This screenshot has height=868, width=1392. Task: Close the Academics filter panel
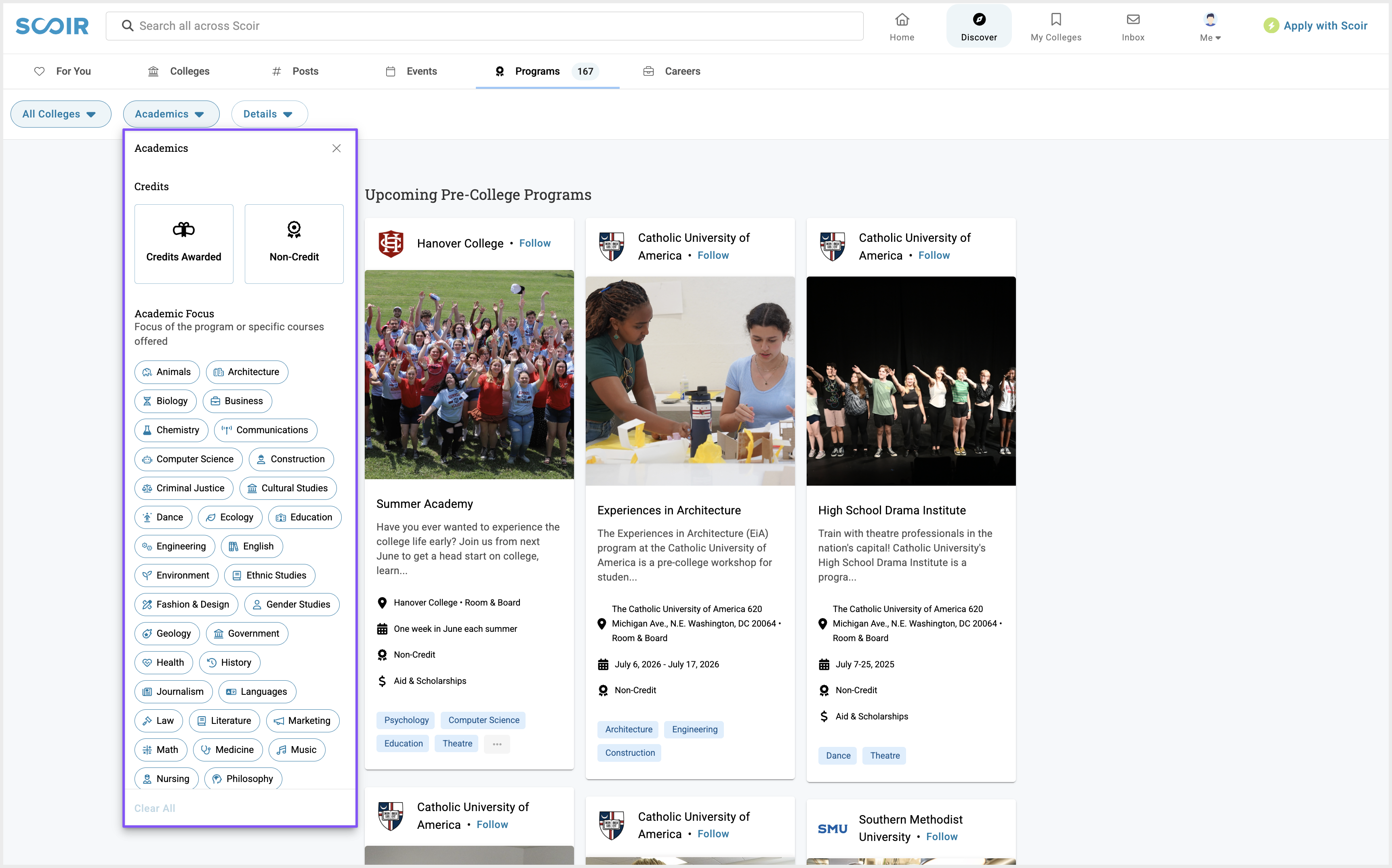point(336,149)
